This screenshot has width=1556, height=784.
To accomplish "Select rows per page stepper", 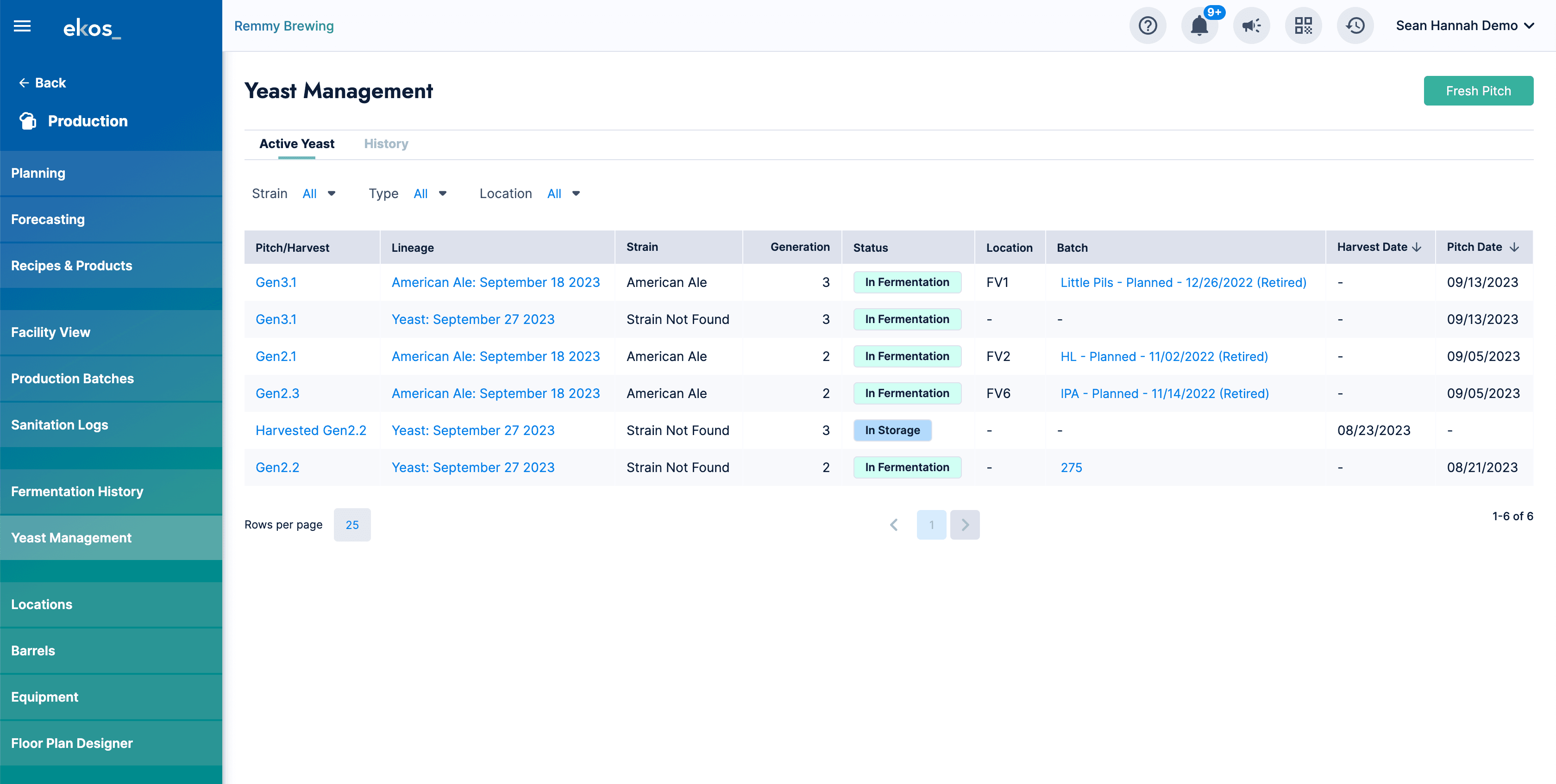I will [352, 524].
